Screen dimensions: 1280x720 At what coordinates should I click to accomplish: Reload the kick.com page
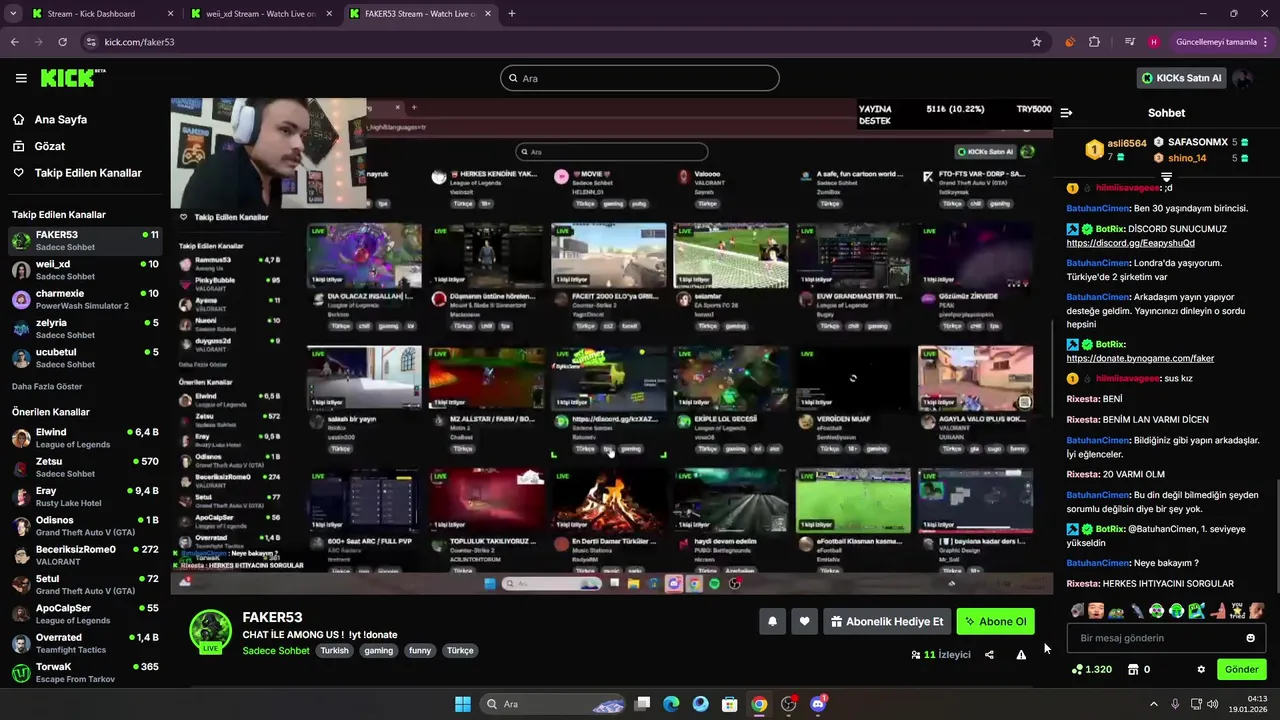click(x=62, y=42)
